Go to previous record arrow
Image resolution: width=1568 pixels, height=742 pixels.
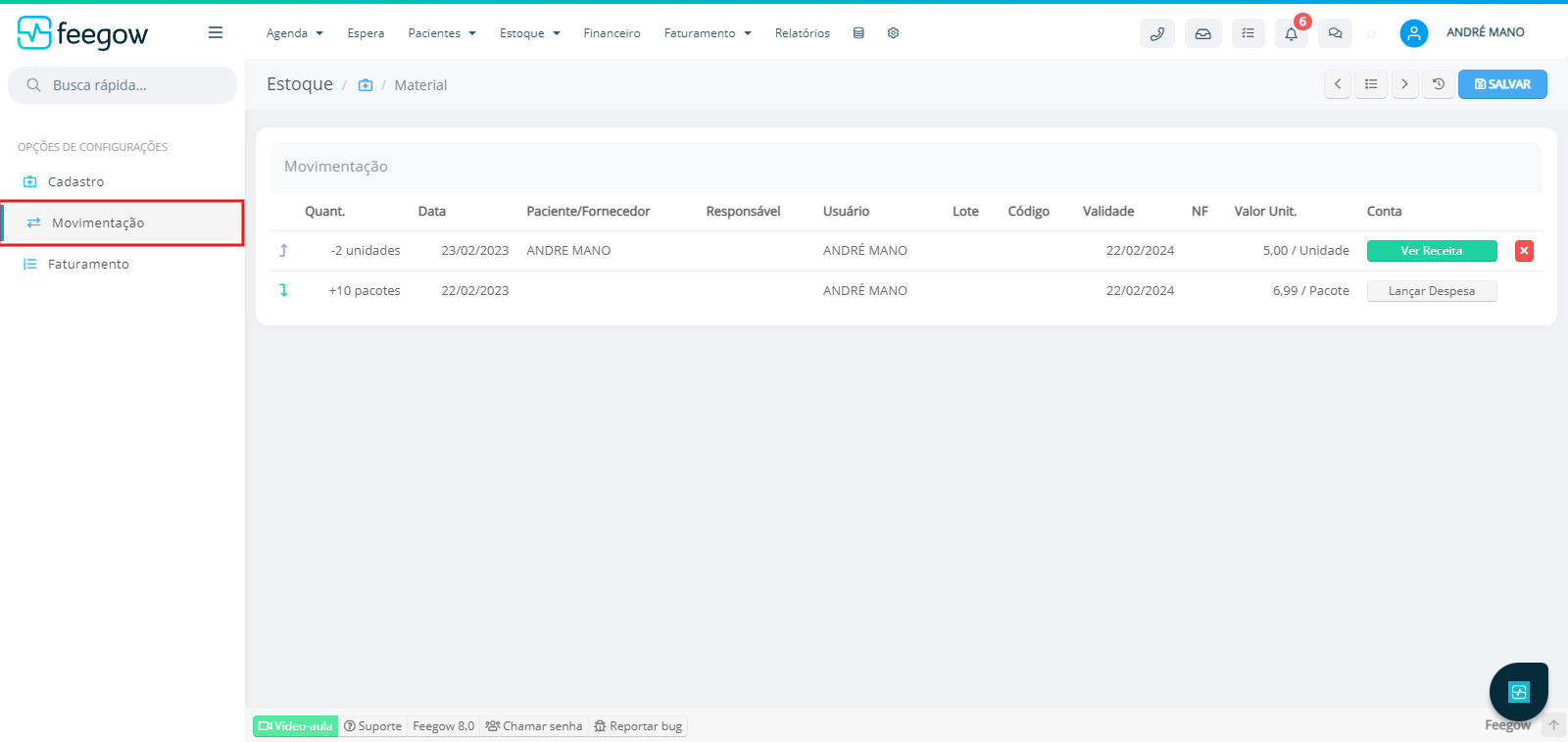tap(1338, 84)
